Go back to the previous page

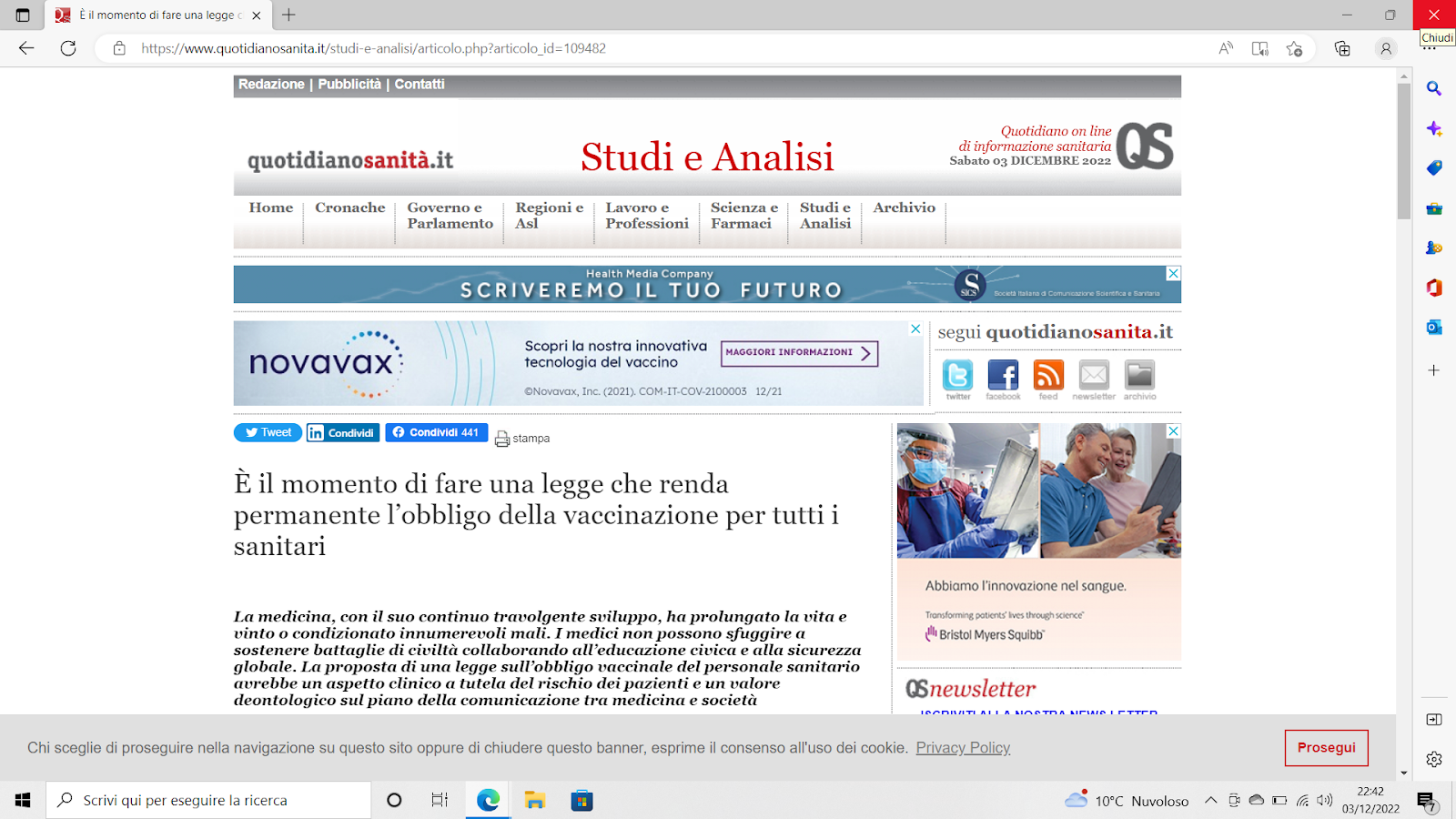(x=26, y=48)
